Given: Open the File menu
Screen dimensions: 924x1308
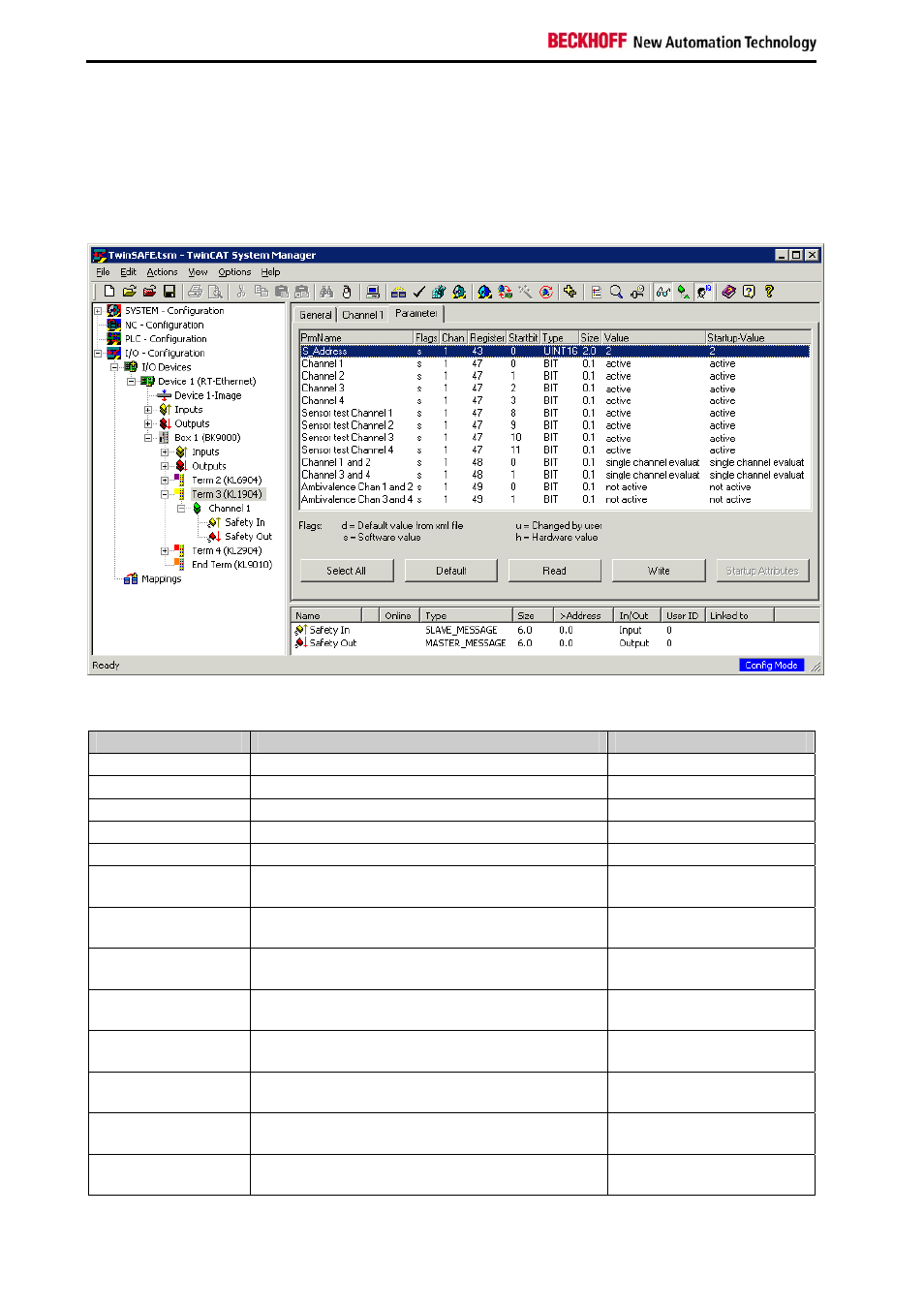Looking at the screenshot, I should (x=103, y=272).
